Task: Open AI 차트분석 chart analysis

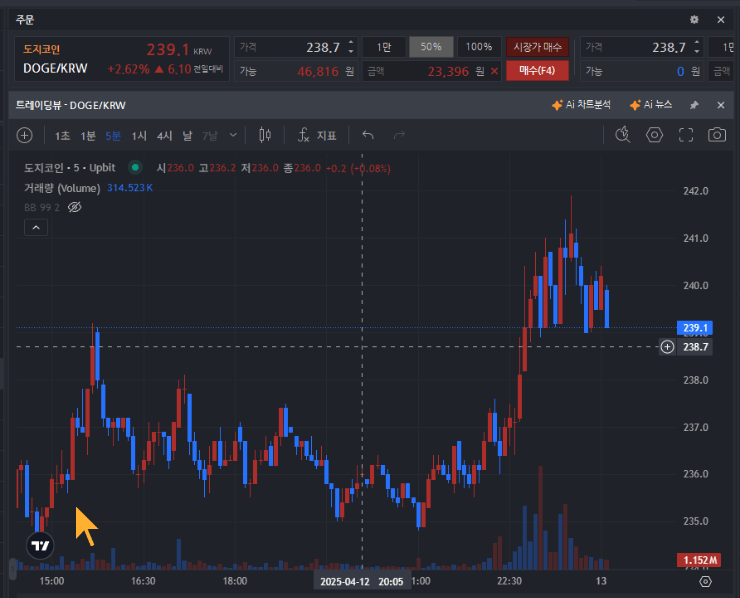Action: pos(581,105)
